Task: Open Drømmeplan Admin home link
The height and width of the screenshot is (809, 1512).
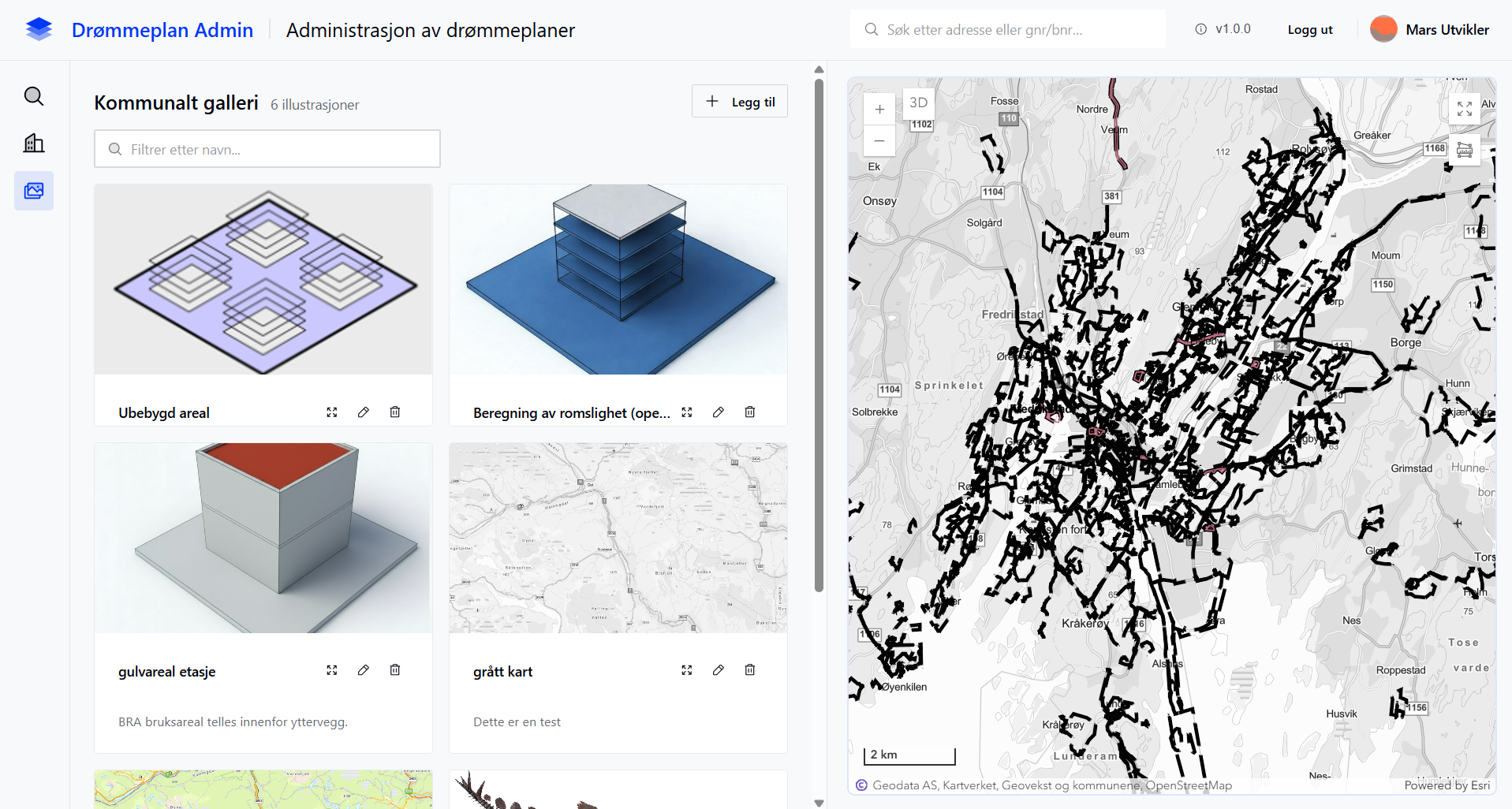Action: coord(162,30)
